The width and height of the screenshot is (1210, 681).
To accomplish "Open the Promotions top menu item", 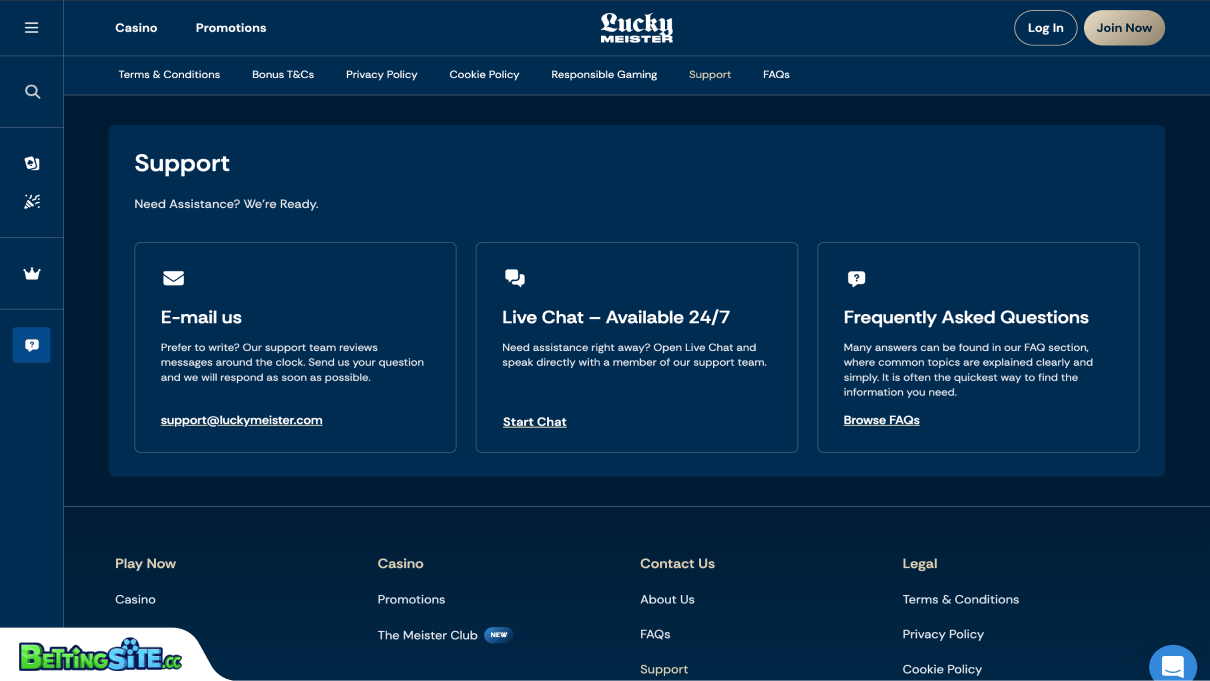I will click(231, 28).
